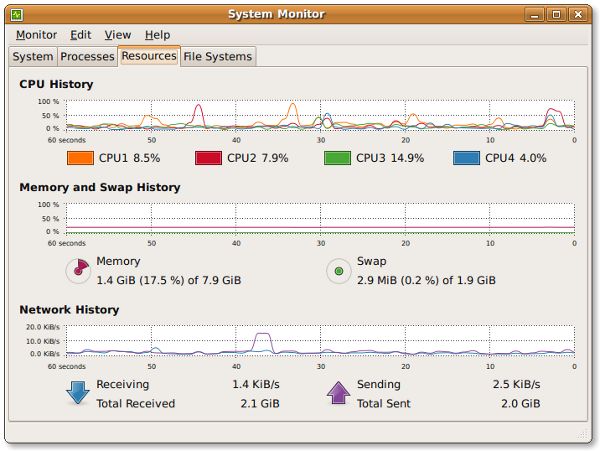Open the Edit menu
The height and width of the screenshot is (451, 600).
pos(80,35)
